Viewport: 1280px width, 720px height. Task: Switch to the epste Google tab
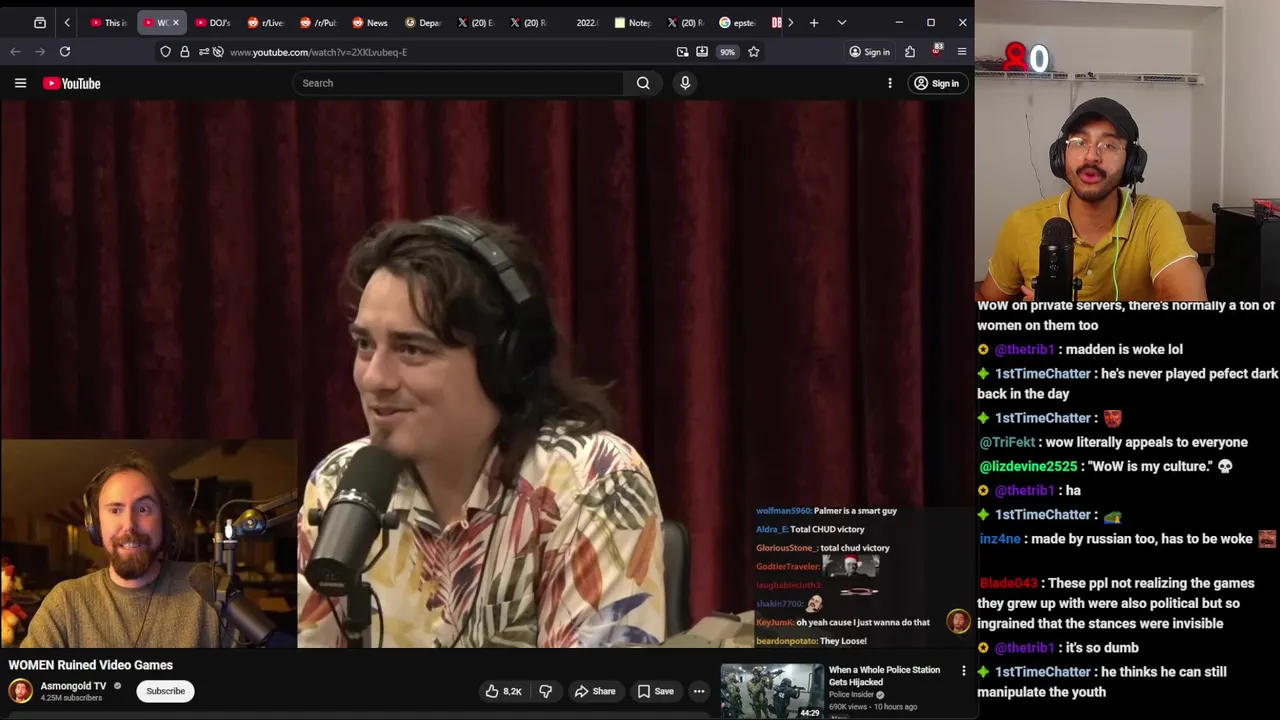(x=738, y=22)
